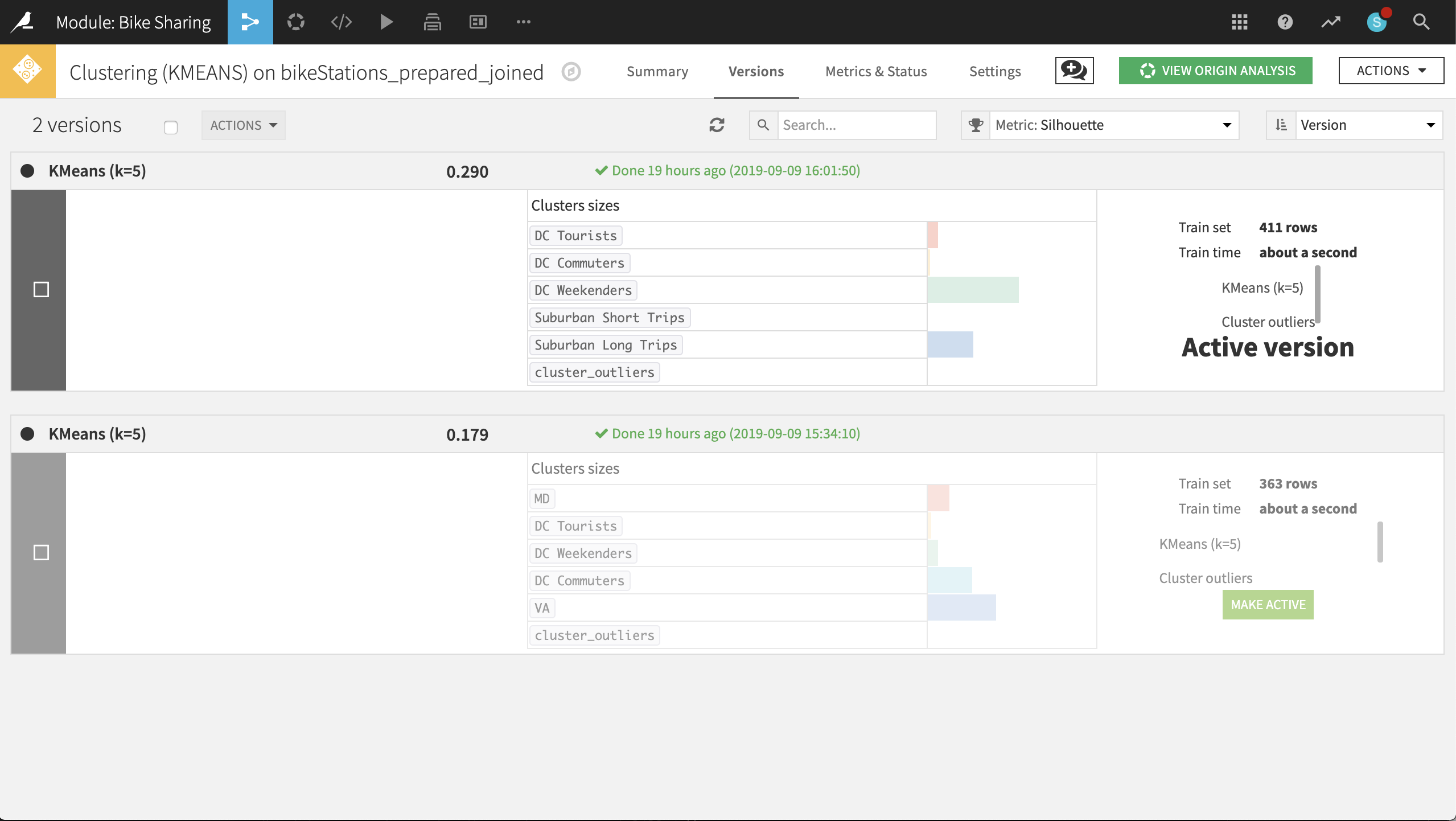Click the MAKE ACTIVE button
The width and height of the screenshot is (1456, 821).
click(1268, 604)
